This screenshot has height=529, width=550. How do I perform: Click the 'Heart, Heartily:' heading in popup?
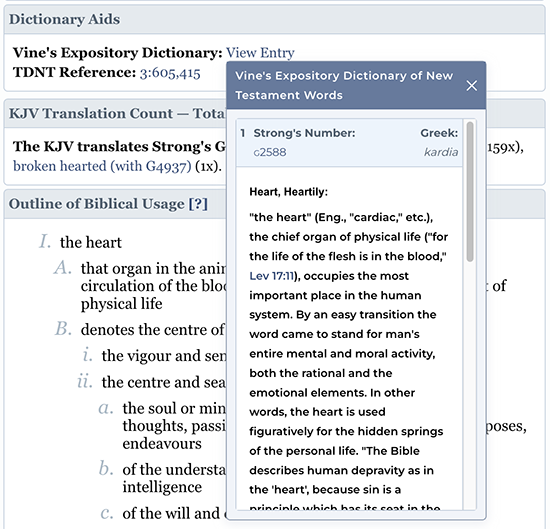coord(288,192)
